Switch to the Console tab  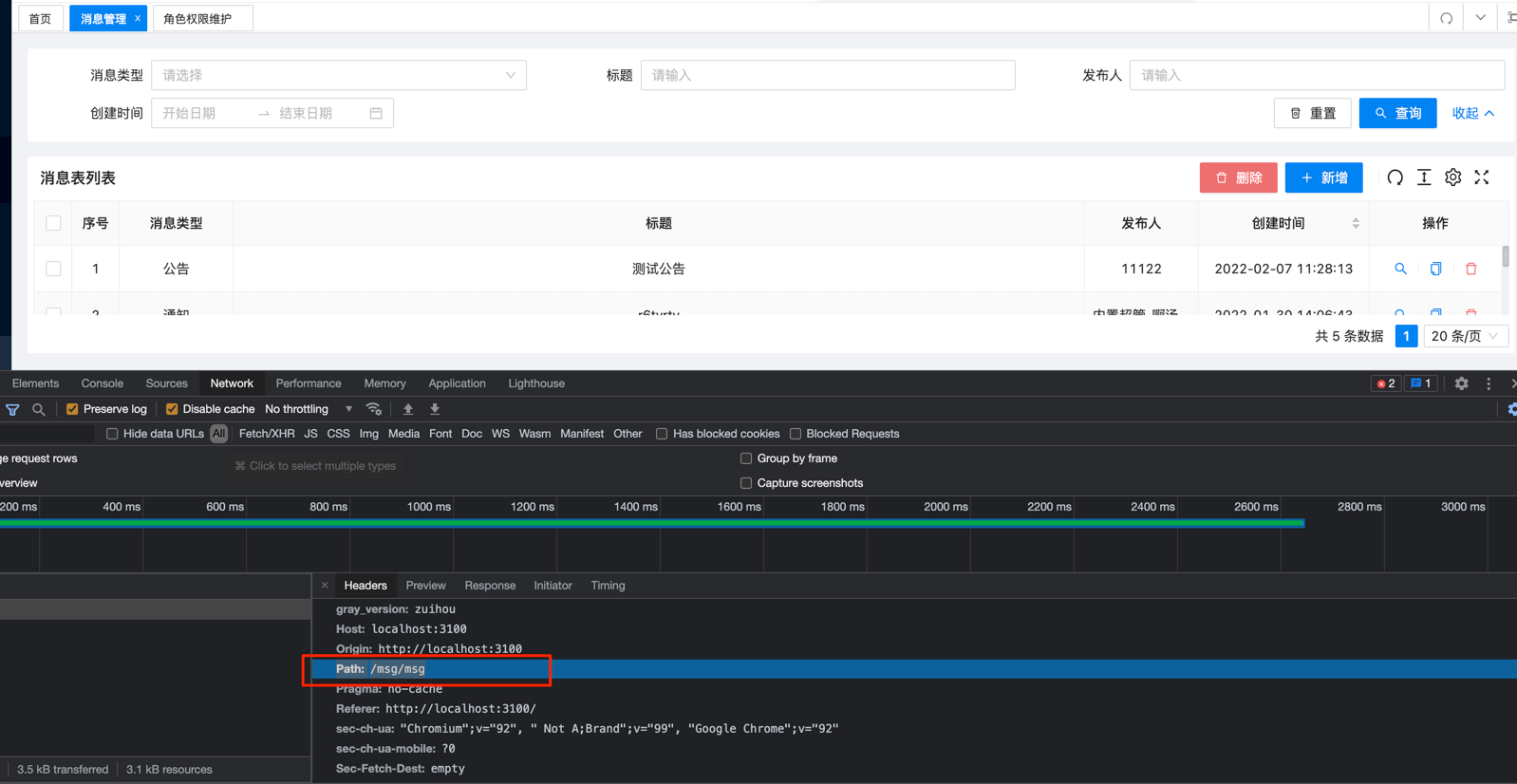102,383
